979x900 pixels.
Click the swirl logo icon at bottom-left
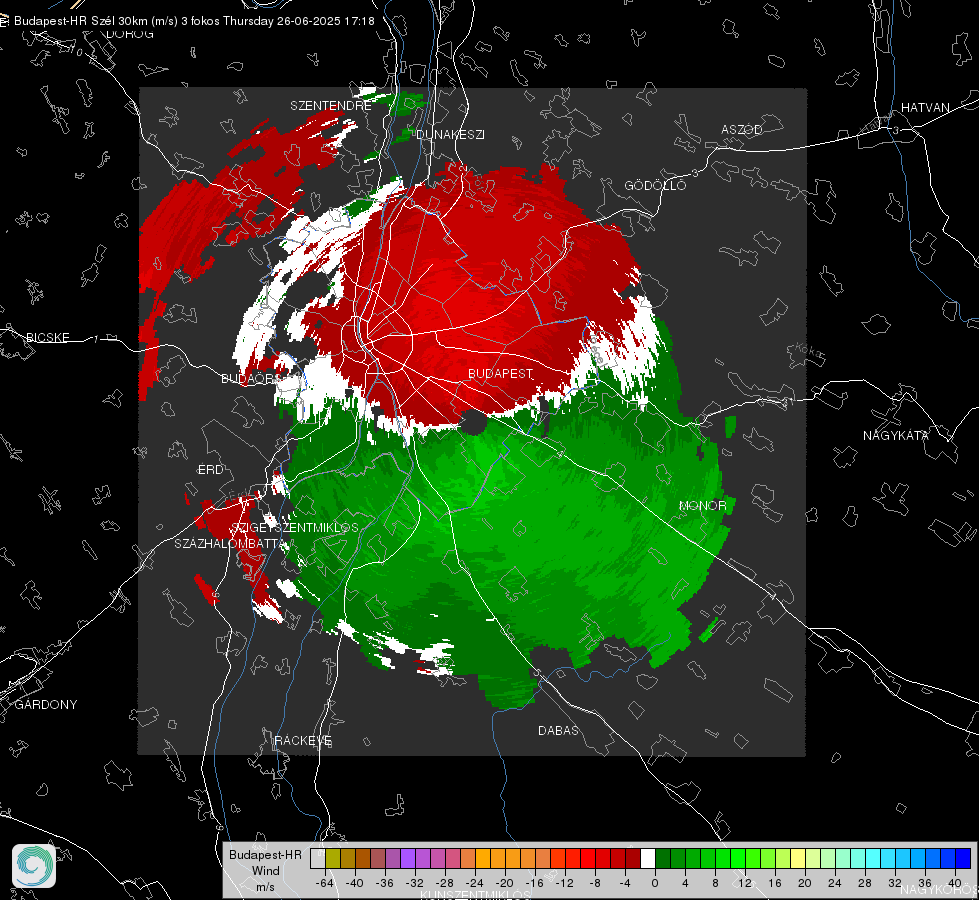click(x=34, y=866)
